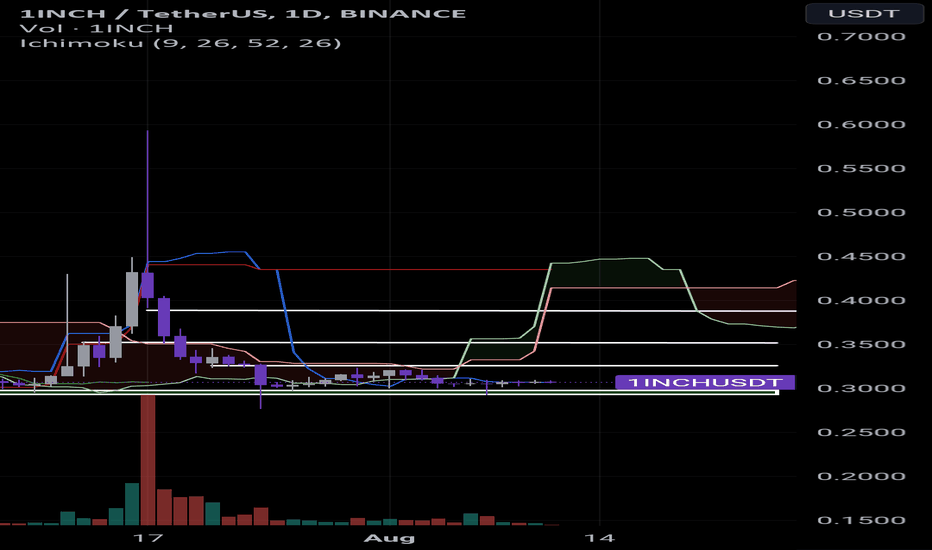
Task: Select the thick white support line near 0.3000
Action: (x=389, y=392)
